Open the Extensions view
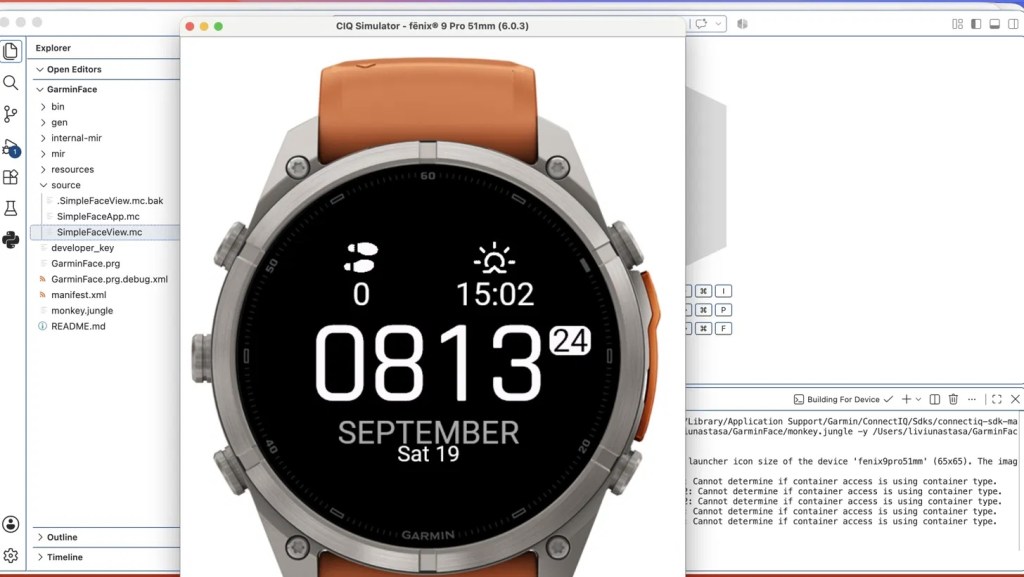1024x577 pixels. click(x=10, y=178)
